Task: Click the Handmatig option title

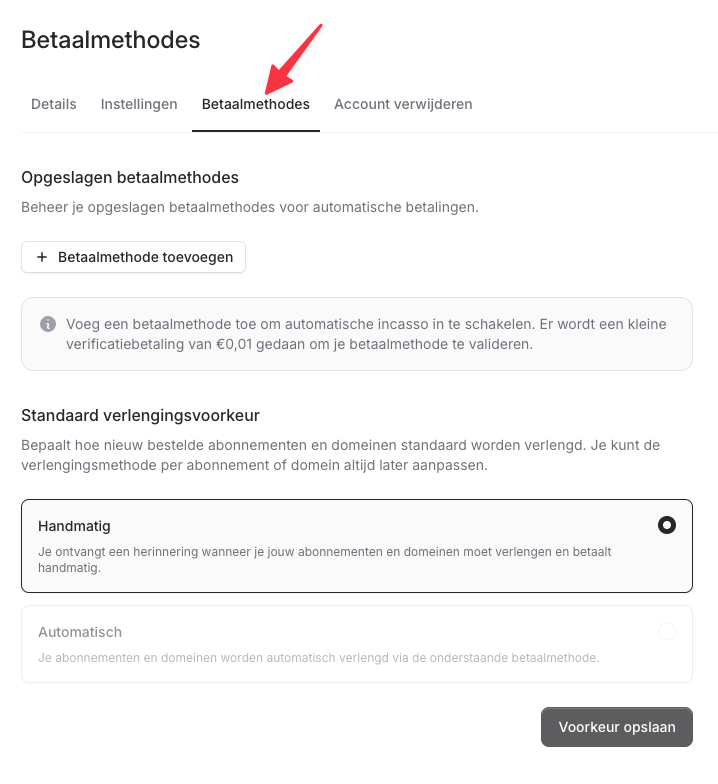Action: click(x=74, y=525)
